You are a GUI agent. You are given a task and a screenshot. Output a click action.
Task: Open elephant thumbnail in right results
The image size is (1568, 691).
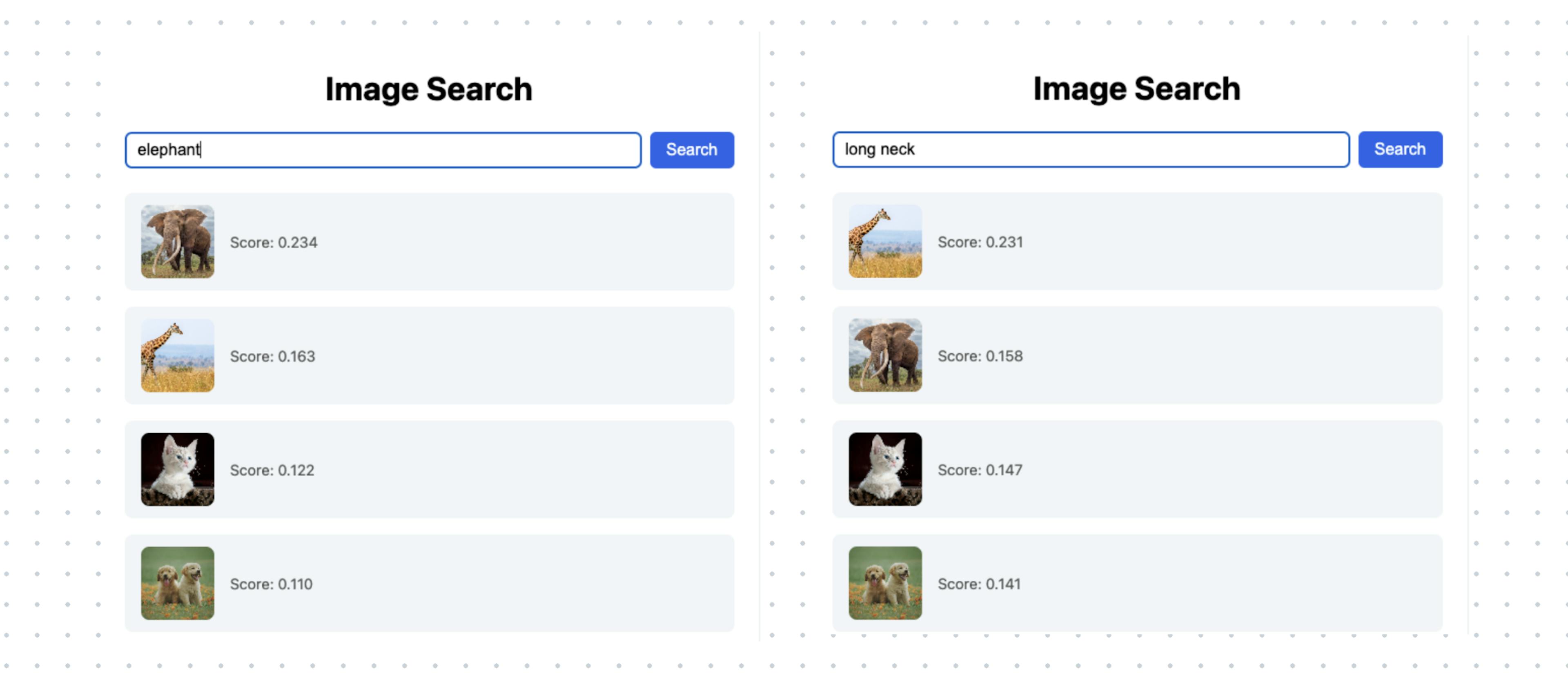(884, 355)
